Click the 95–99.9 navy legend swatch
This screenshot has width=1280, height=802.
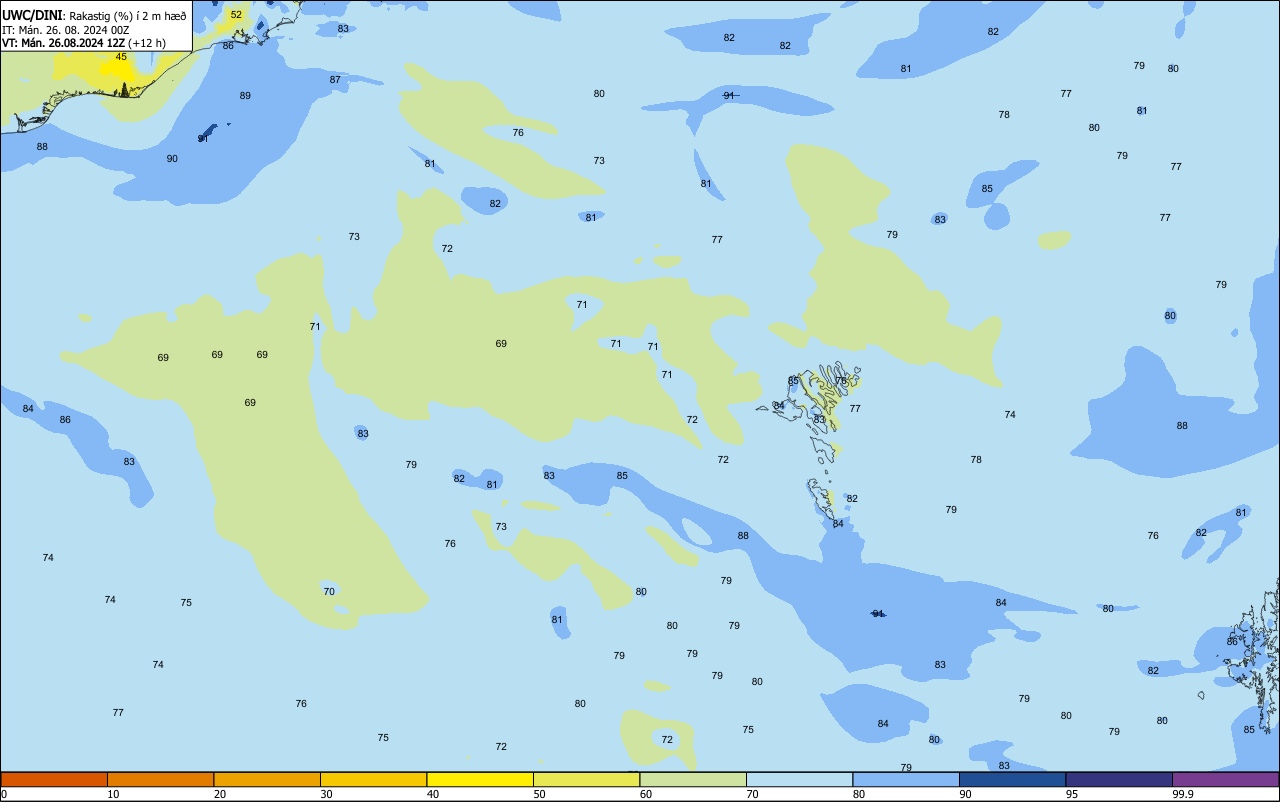coord(1119,779)
